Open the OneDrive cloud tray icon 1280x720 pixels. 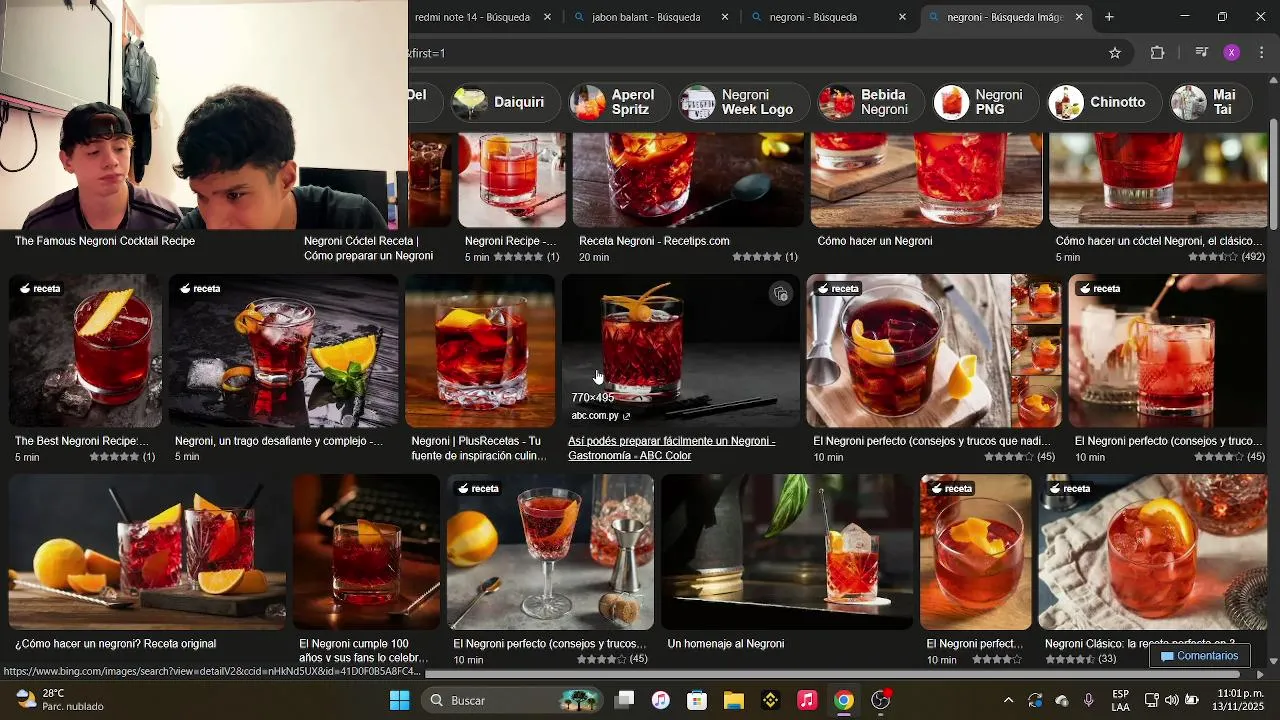point(1062,700)
